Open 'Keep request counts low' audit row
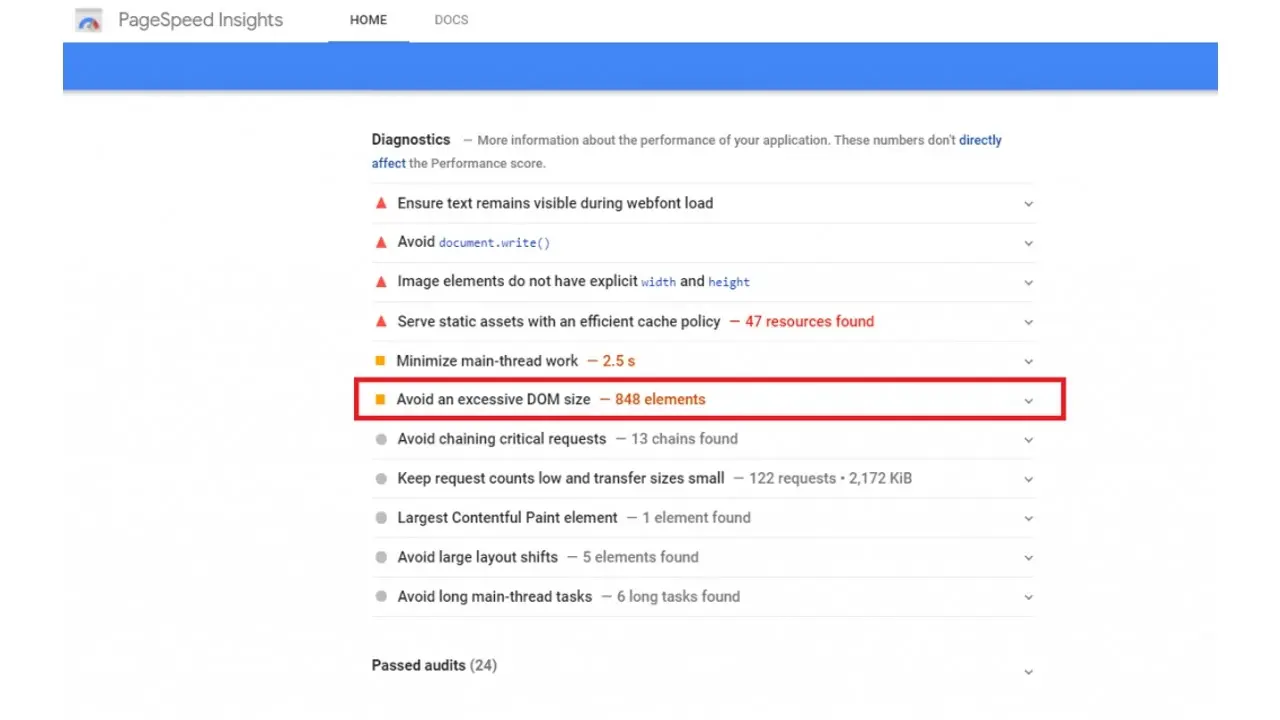1280x720 pixels. pos(560,479)
